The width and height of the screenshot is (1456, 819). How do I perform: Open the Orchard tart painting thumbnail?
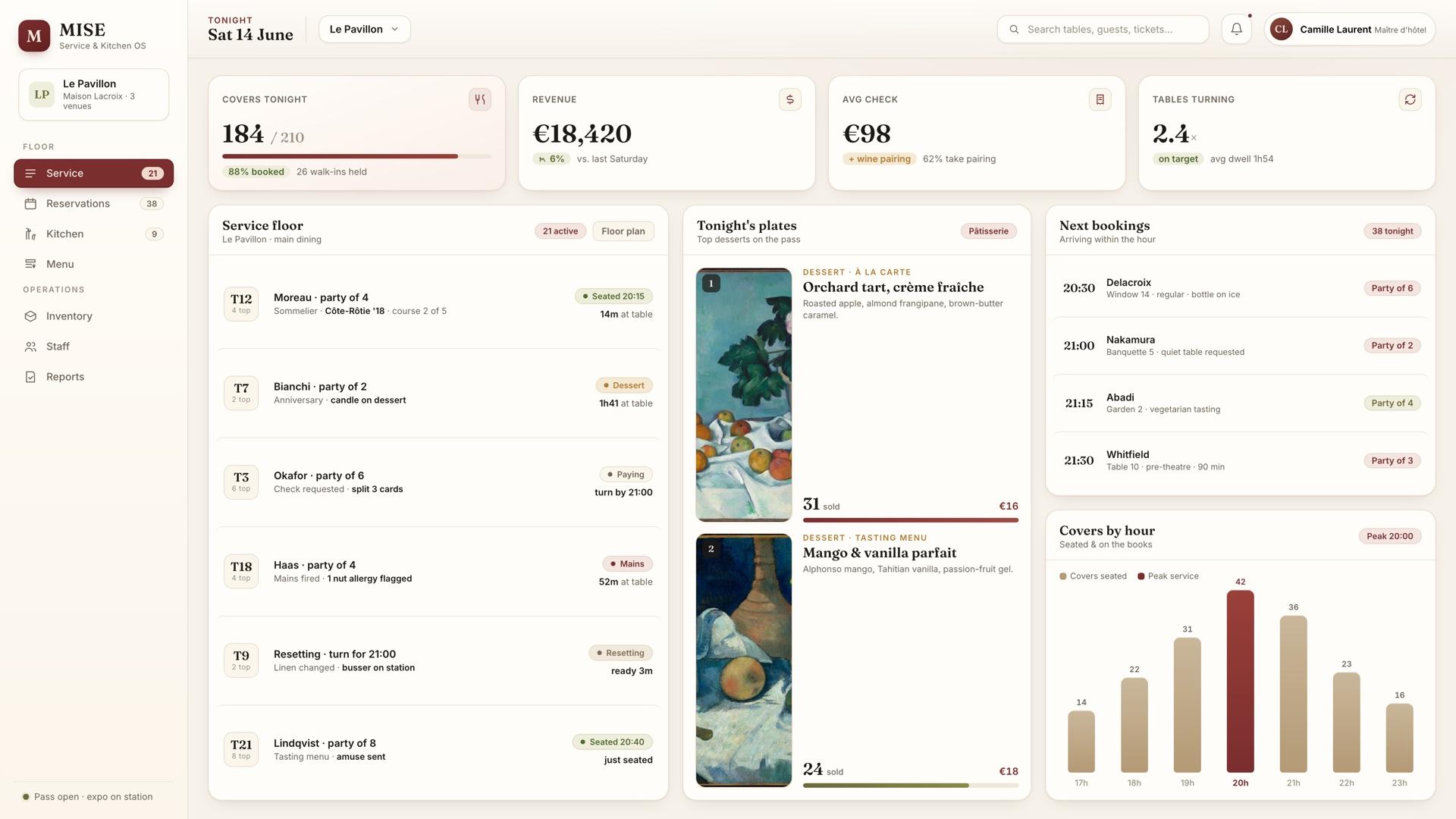744,394
